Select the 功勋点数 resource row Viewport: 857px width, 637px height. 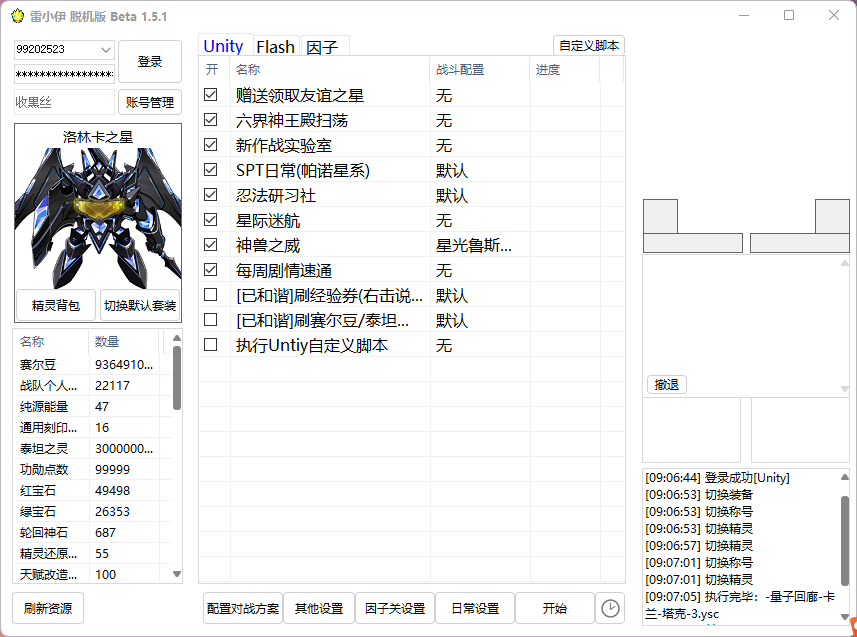tap(93, 470)
